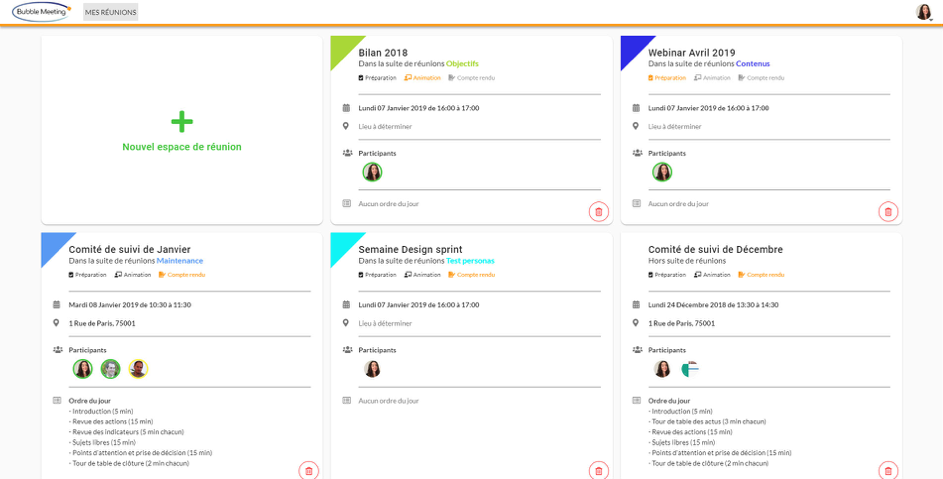Viewport: 943px width, 479px height.
Task: Open Animation tab in Bilan 2018 card
Action: coord(422,78)
